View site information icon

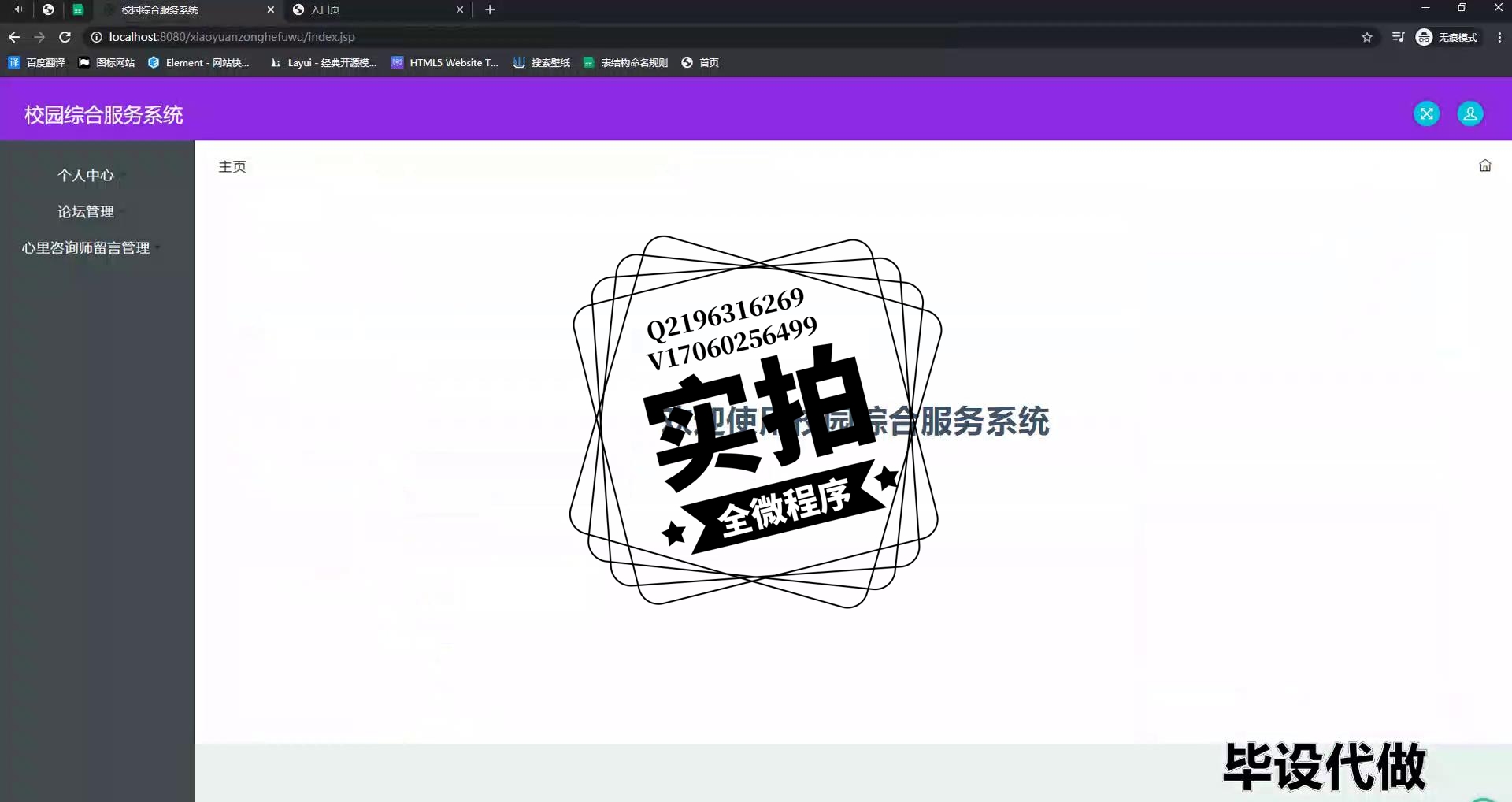click(x=96, y=37)
